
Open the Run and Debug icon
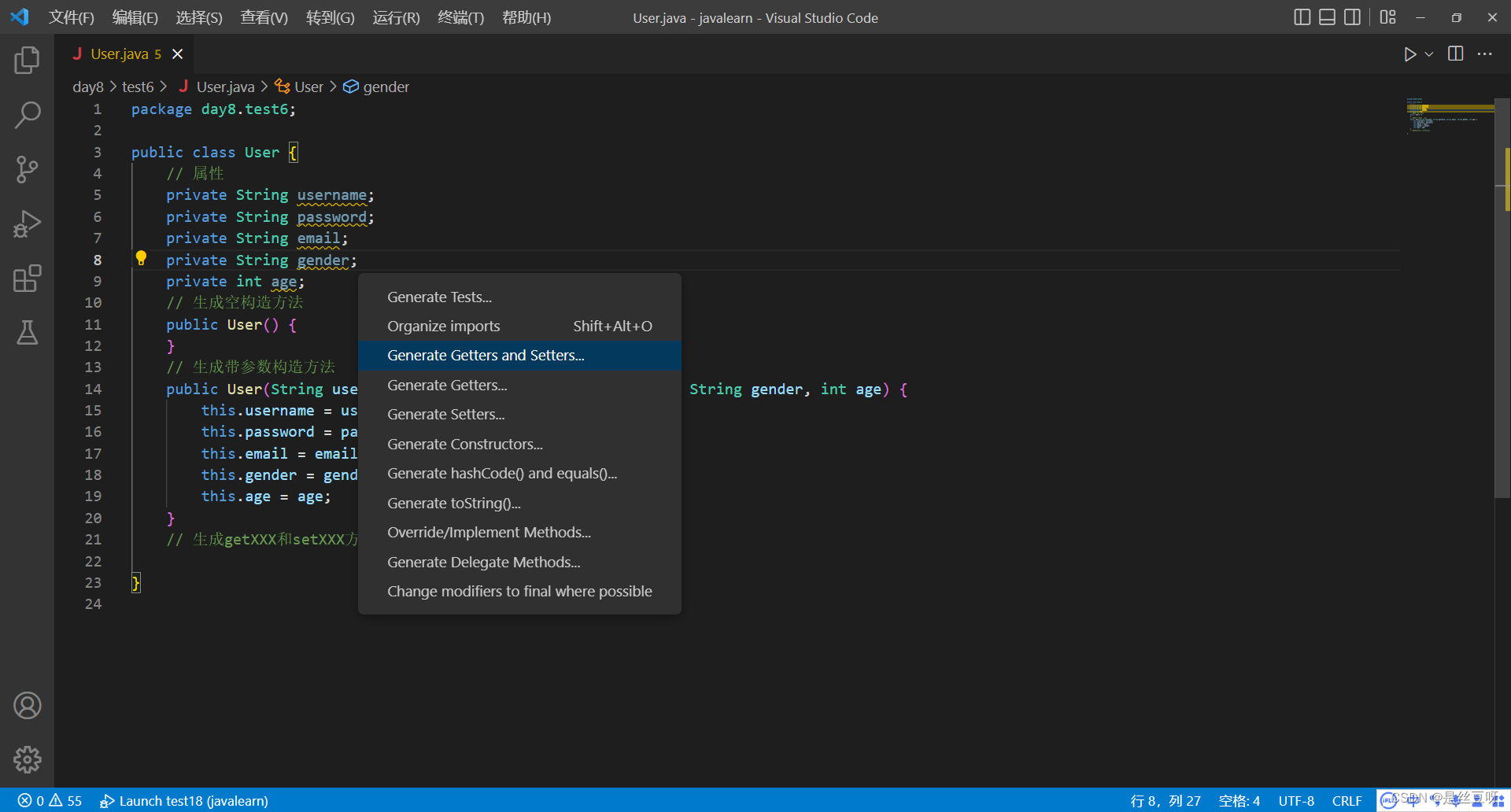point(27,223)
